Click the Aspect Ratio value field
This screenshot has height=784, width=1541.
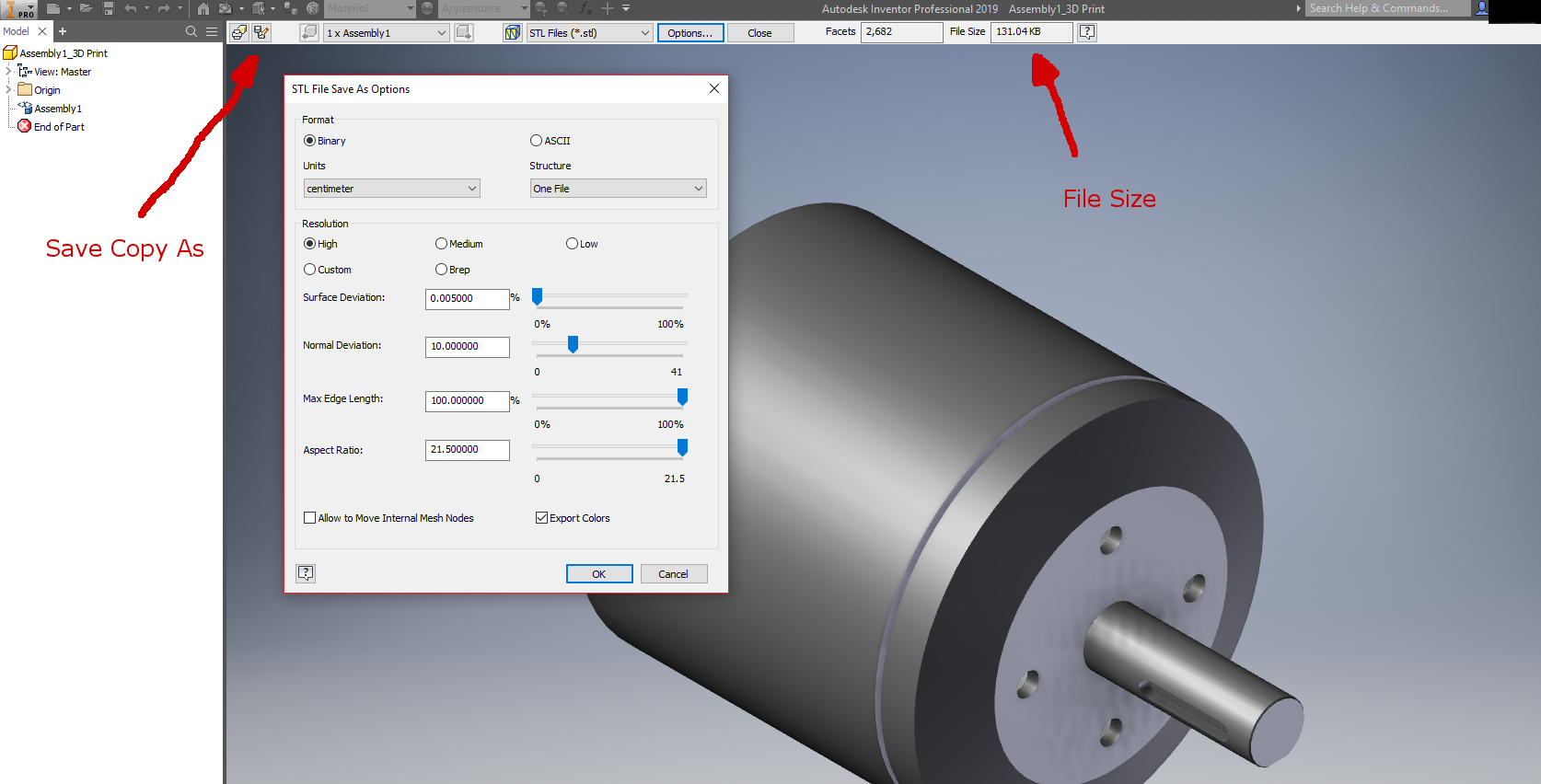468,450
